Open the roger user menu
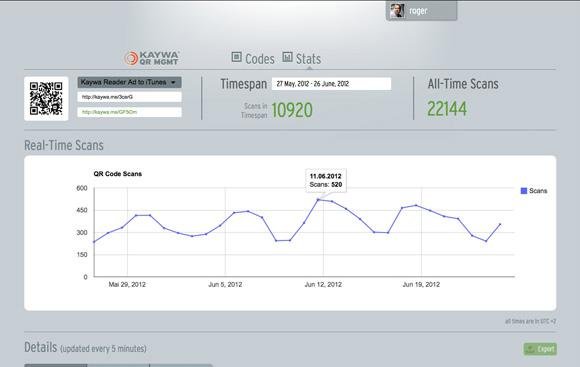Viewport: 580px width, 367px height. (421, 11)
